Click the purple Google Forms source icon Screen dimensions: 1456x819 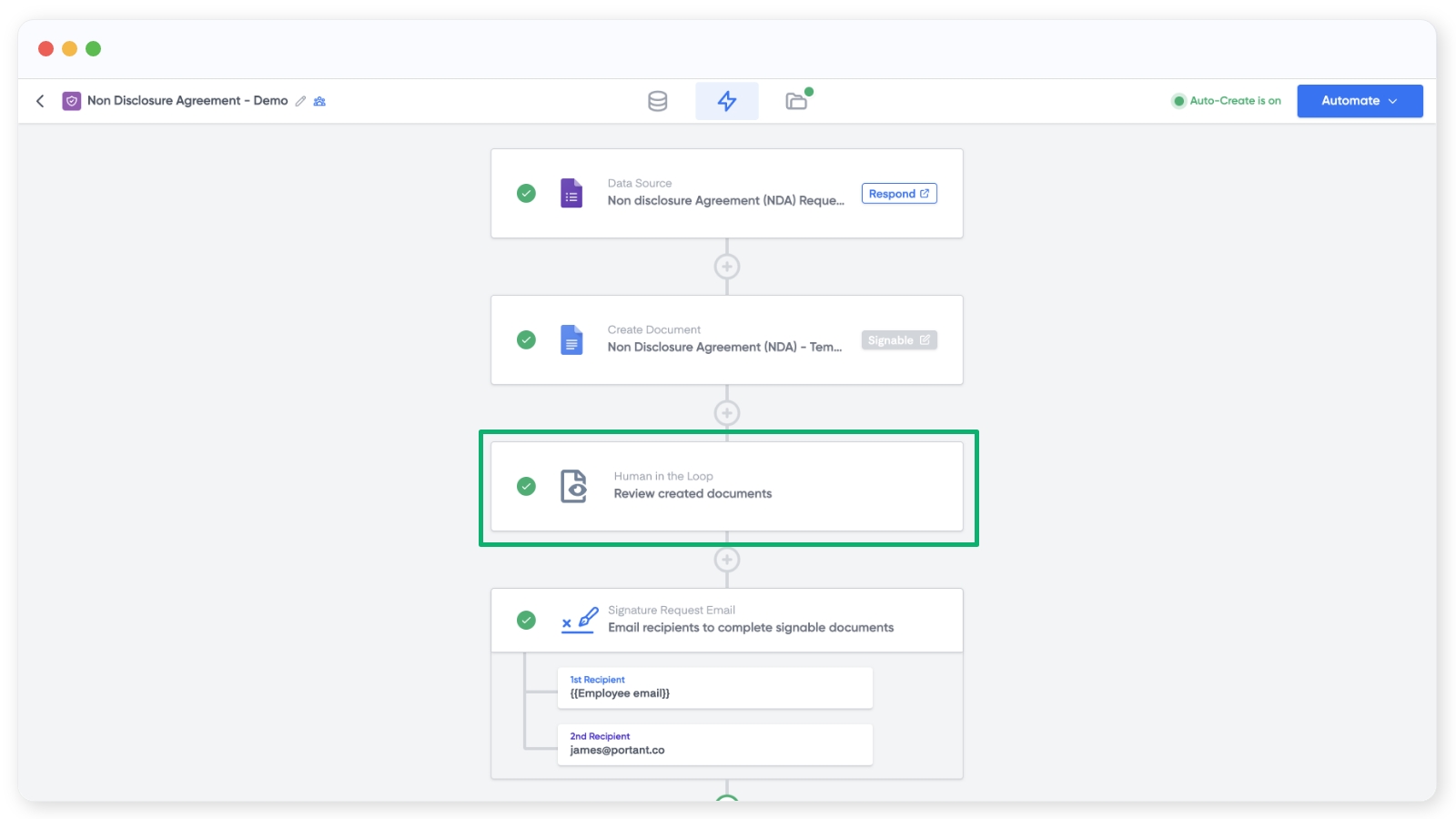pyautogui.click(x=571, y=193)
